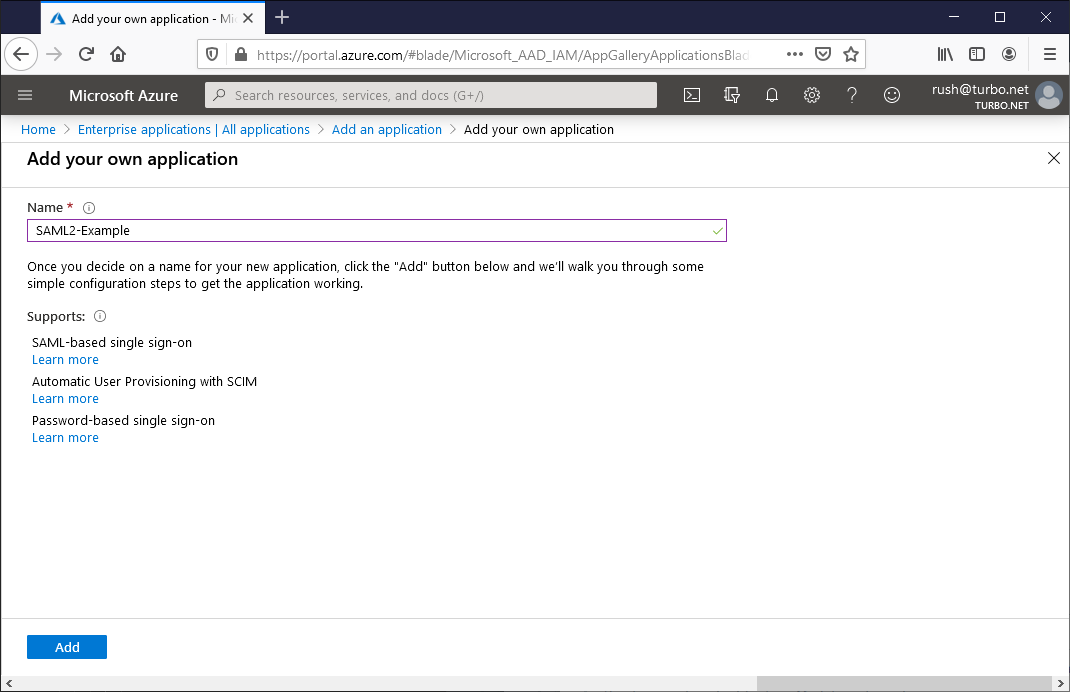The image size is (1070, 692).
Task: Focus the Azure search resources box
Action: click(430, 95)
